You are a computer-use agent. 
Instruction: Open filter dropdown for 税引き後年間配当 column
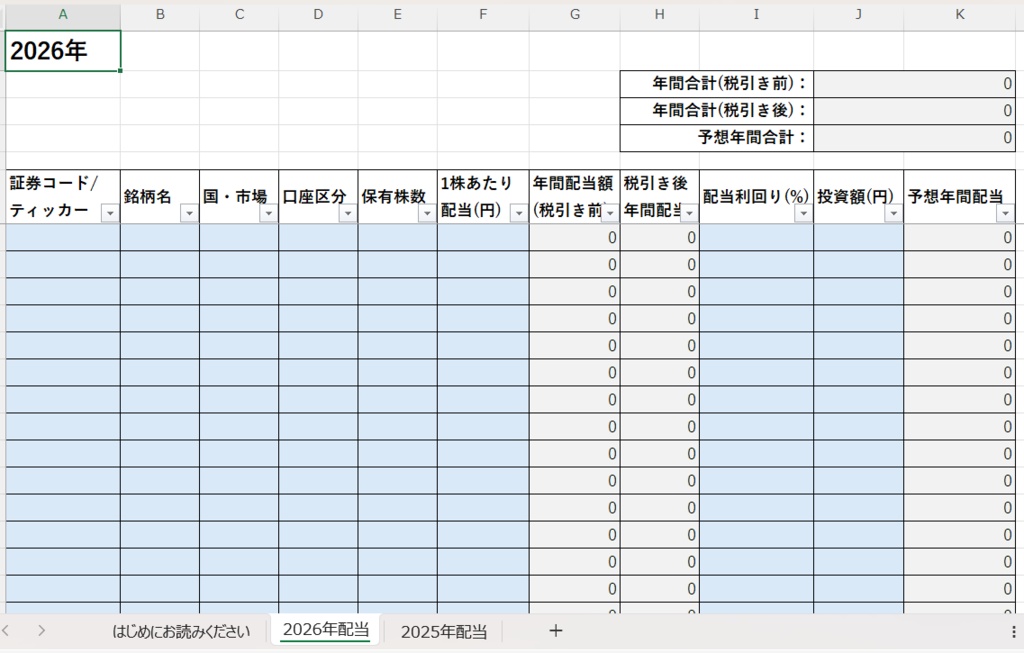[x=689, y=214]
